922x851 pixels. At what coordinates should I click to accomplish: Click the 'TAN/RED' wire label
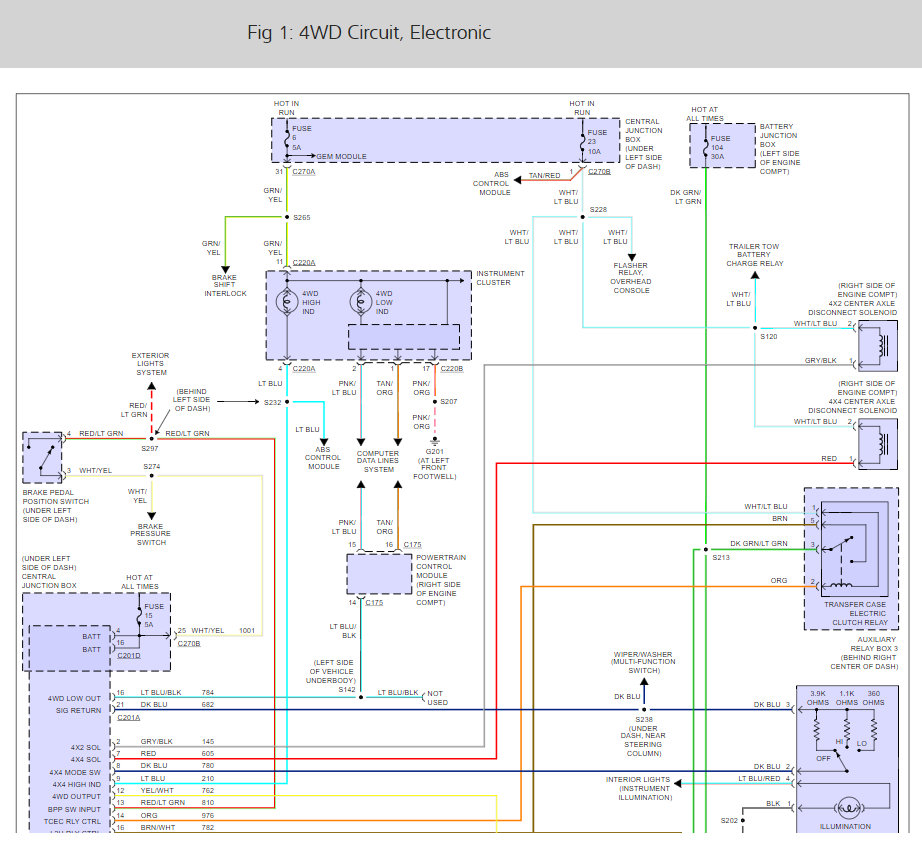tap(544, 176)
